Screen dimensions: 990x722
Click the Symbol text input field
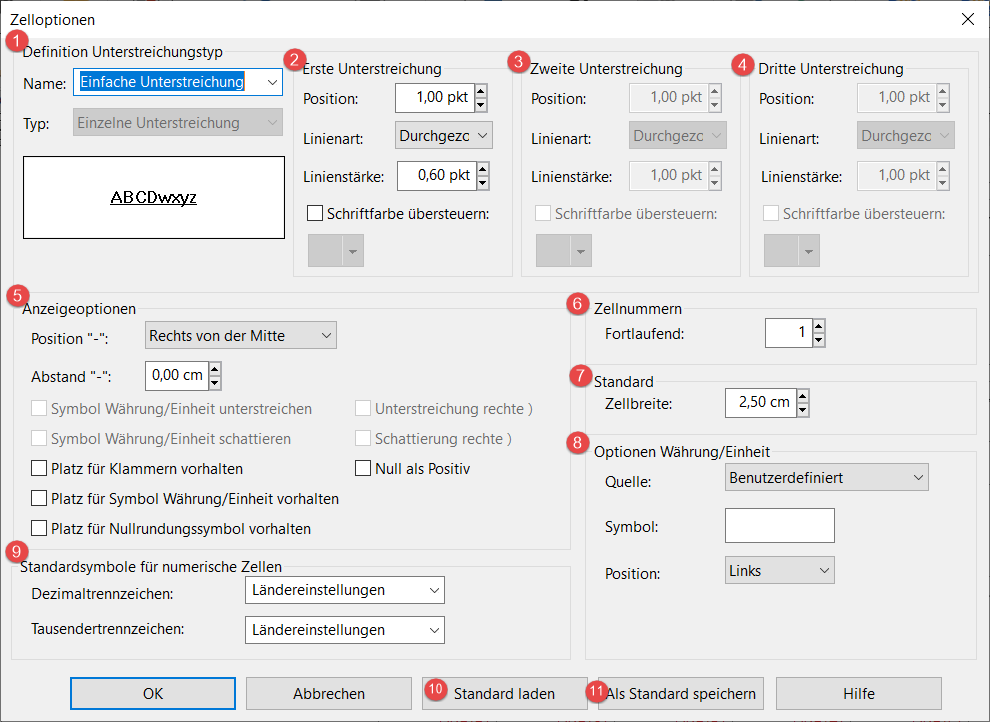779,525
